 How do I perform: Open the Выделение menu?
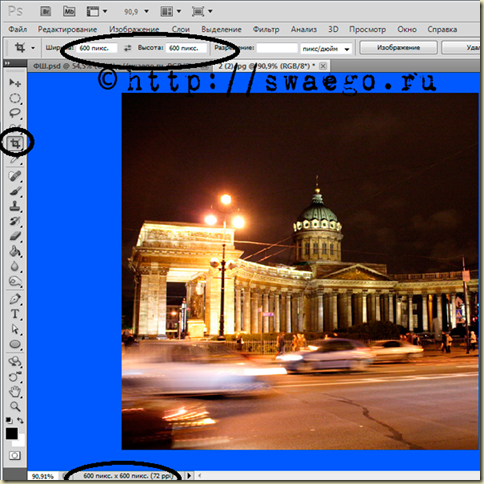(x=221, y=29)
